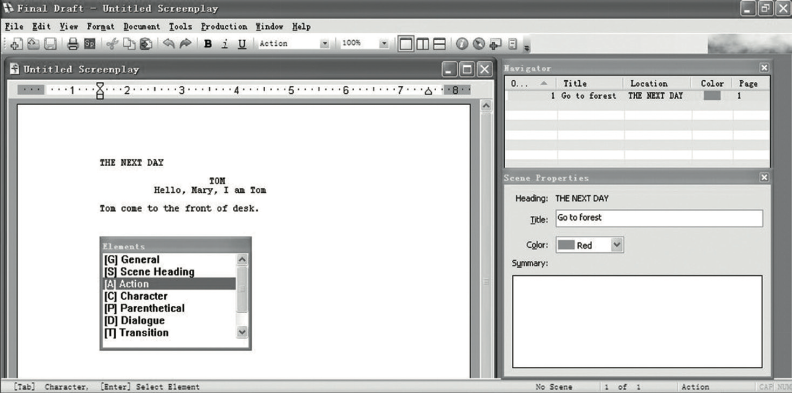Image resolution: width=793 pixels, height=393 pixels.
Task: Toggle italic formatting
Action: click(x=225, y=44)
